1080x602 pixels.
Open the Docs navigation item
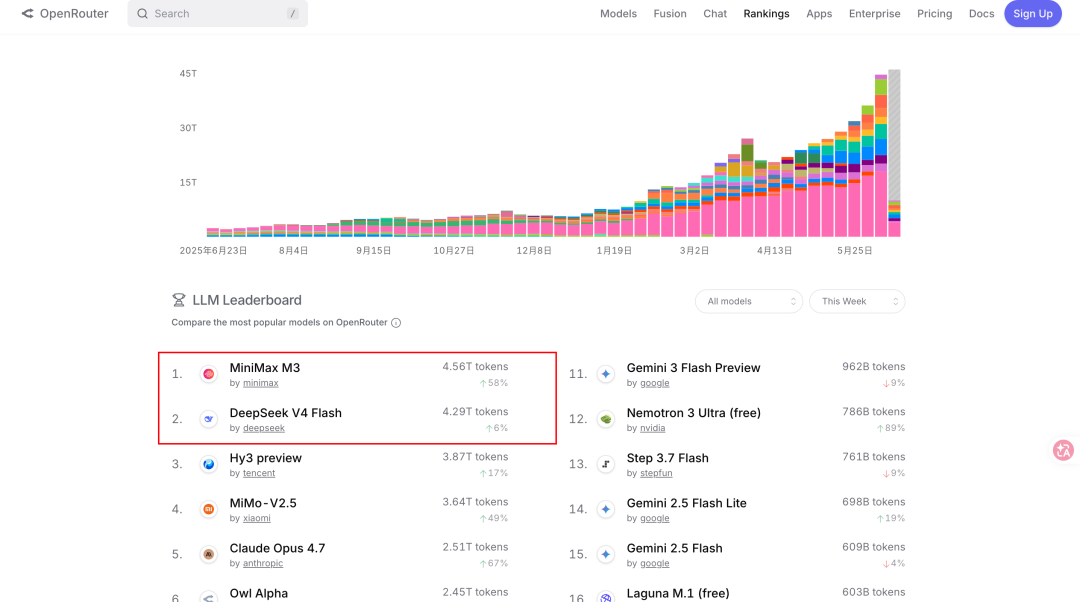[981, 13]
